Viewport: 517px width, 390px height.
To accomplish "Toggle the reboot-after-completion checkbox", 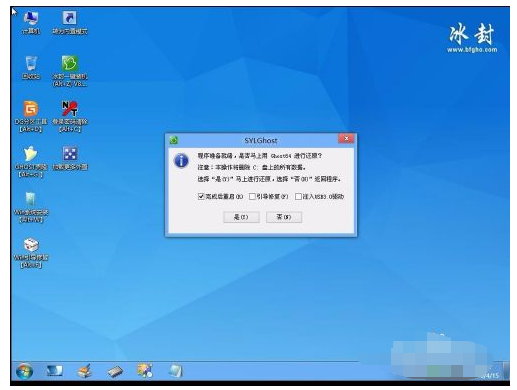I will click(201, 196).
